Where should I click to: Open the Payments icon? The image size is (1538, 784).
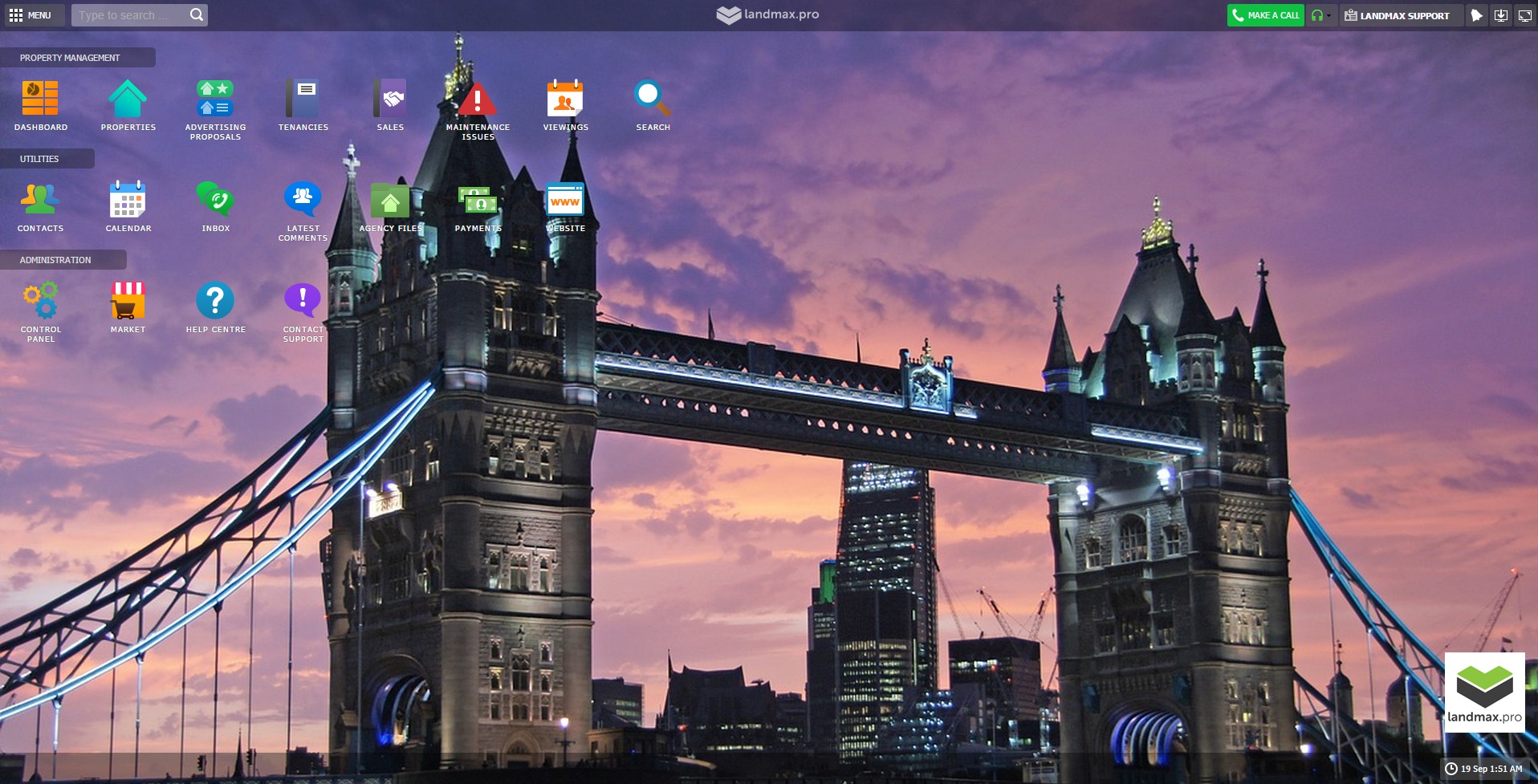coord(478,201)
